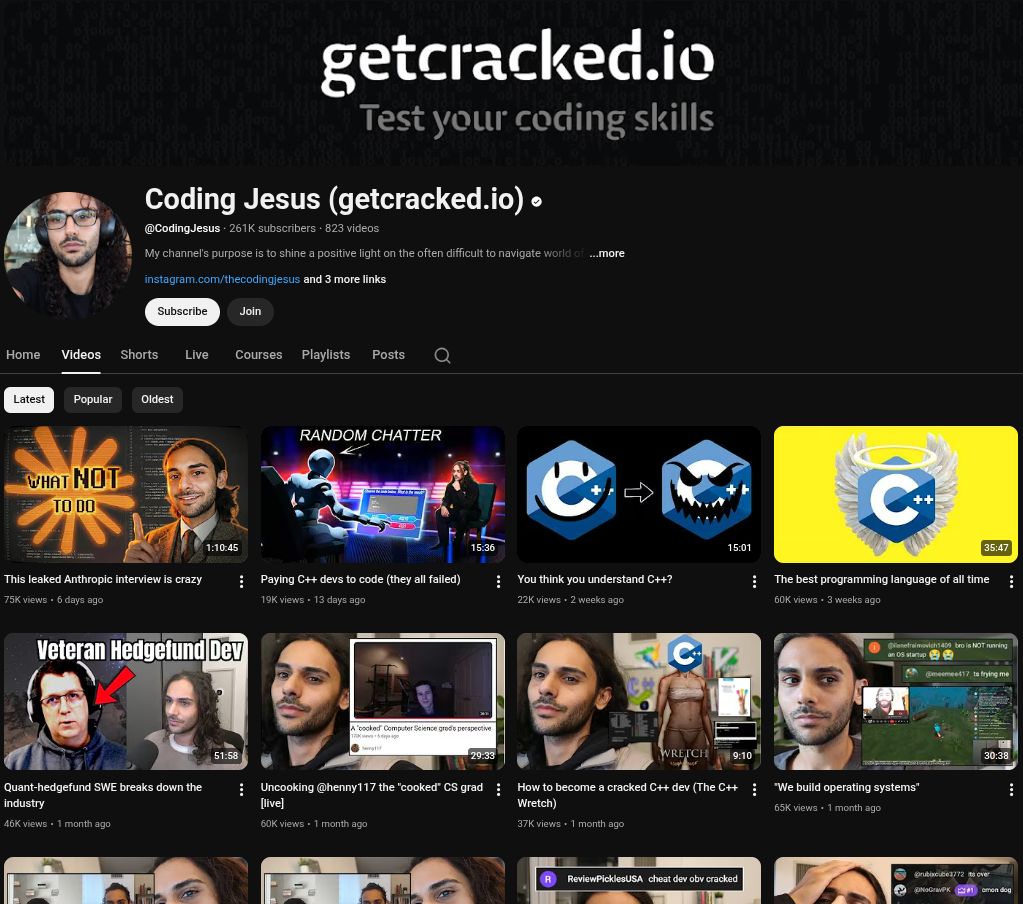This screenshot has height=904, width=1023.
Task: Open title How to become a cracked C++ dev
Action: pyautogui.click(x=628, y=795)
